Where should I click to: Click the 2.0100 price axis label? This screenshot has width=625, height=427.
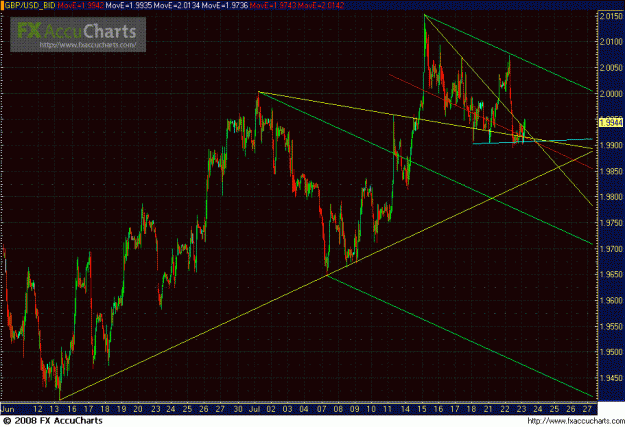click(611, 41)
